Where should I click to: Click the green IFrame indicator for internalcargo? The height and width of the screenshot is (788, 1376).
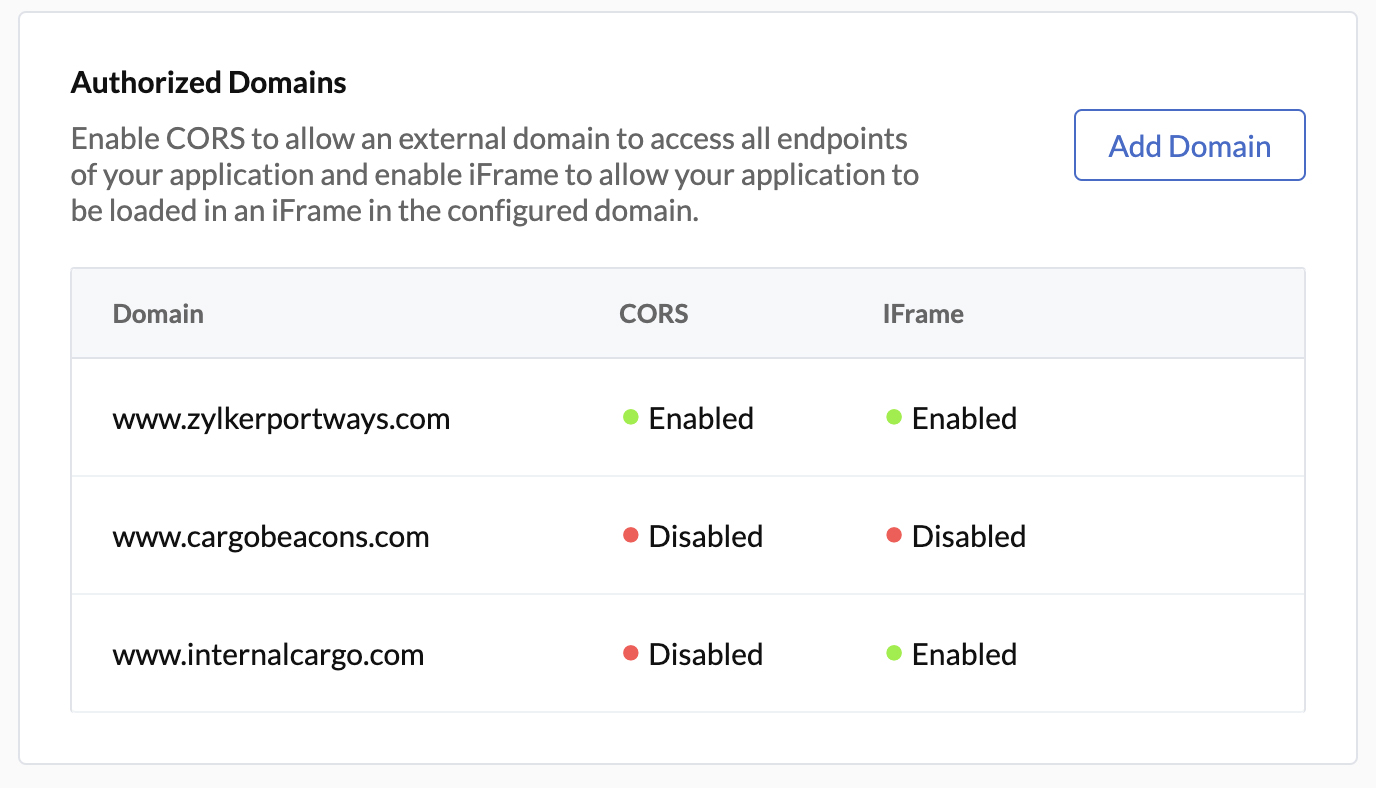[x=893, y=653]
